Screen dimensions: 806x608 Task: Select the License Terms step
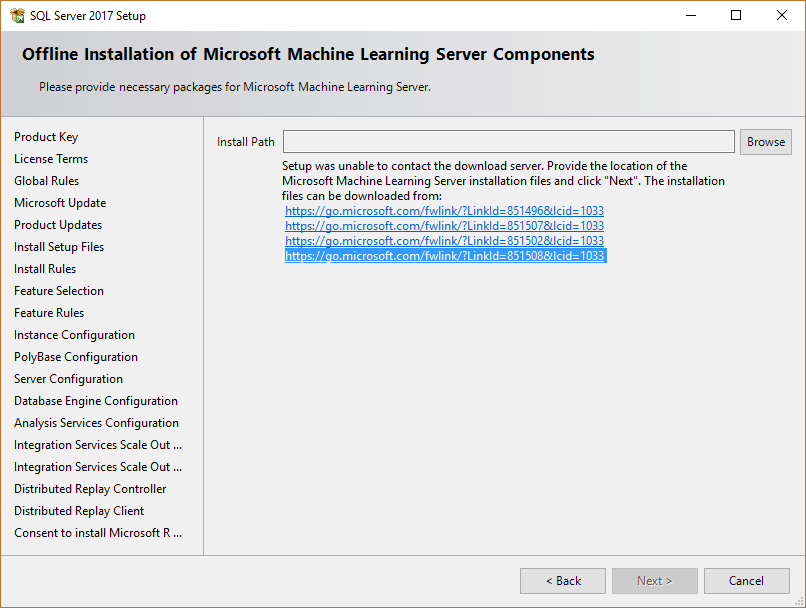(x=51, y=159)
